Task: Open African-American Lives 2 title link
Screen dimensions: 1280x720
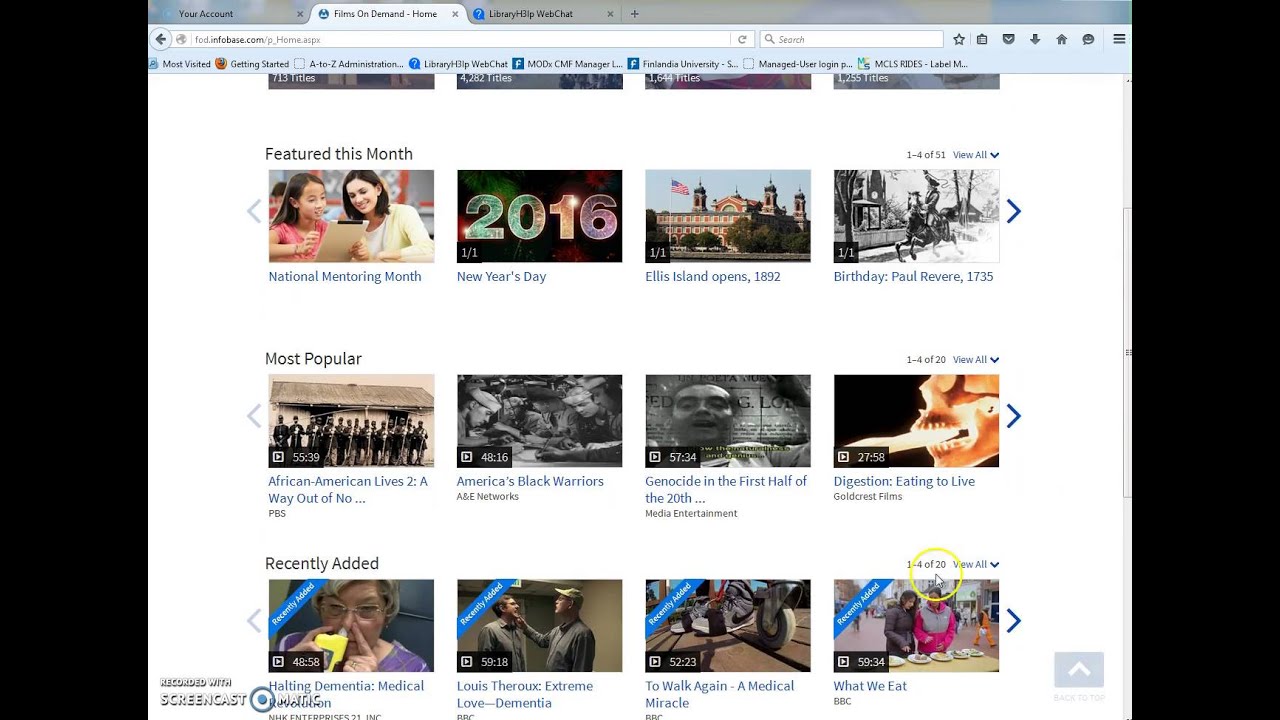Action: (x=348, y=490)
